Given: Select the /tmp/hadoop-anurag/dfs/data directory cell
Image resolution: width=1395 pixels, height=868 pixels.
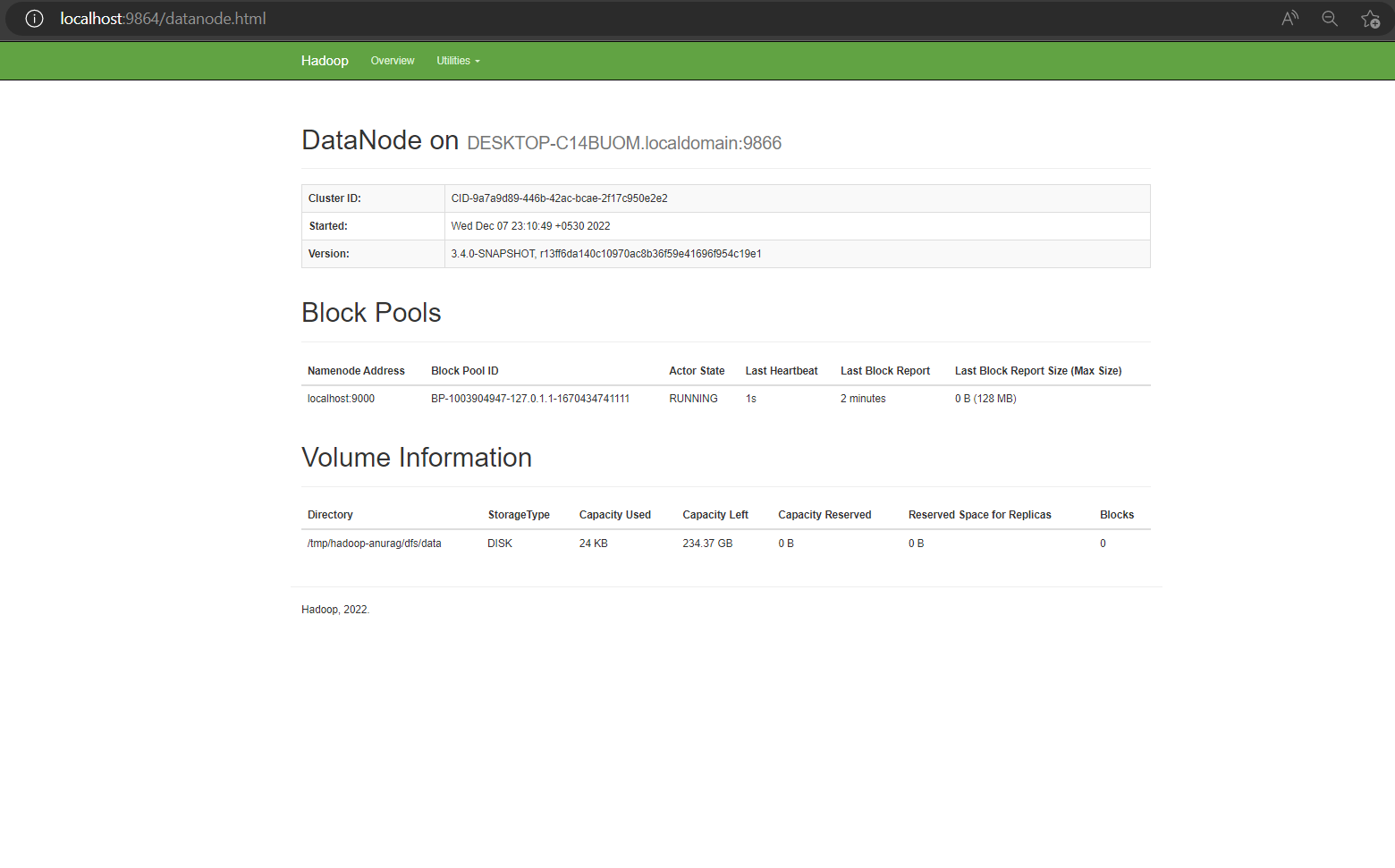Looking at the screenshot, I should coord(375,544).
